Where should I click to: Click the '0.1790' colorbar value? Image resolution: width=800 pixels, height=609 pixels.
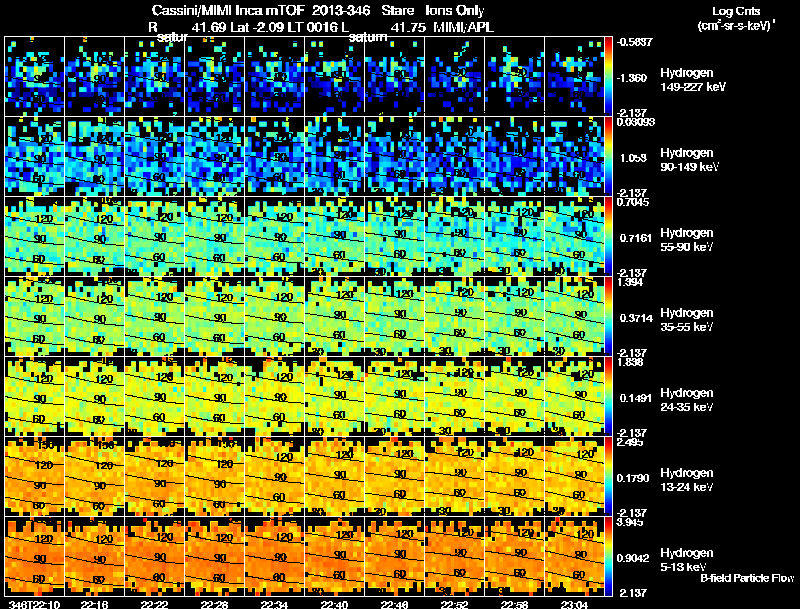coord(635,478)
